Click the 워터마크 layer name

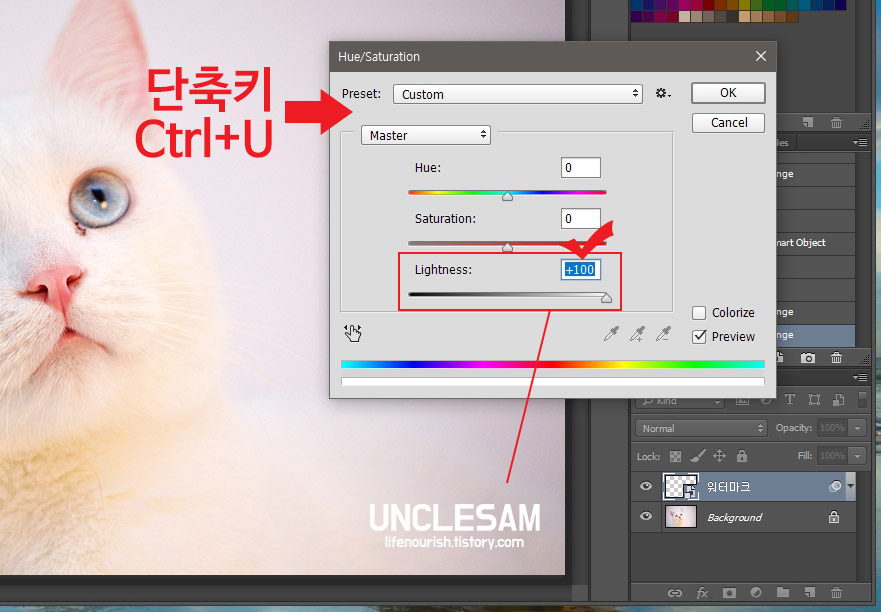(729, 487)
